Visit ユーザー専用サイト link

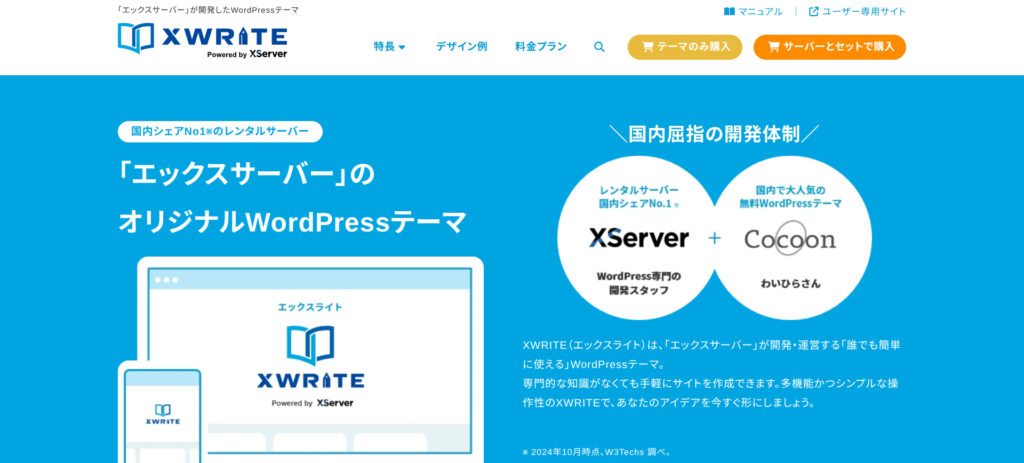857,11
